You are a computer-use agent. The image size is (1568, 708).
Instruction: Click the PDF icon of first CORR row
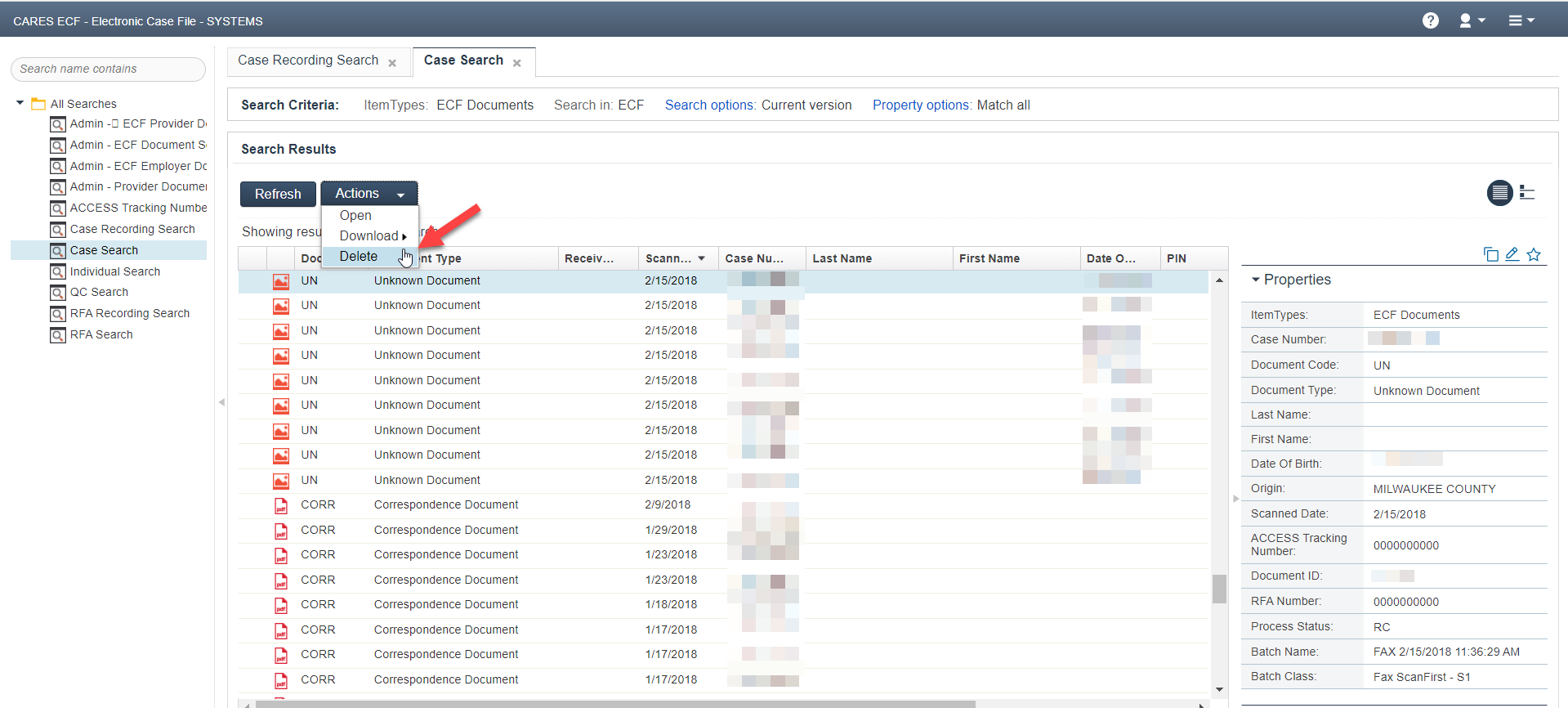tap(281, 505)
